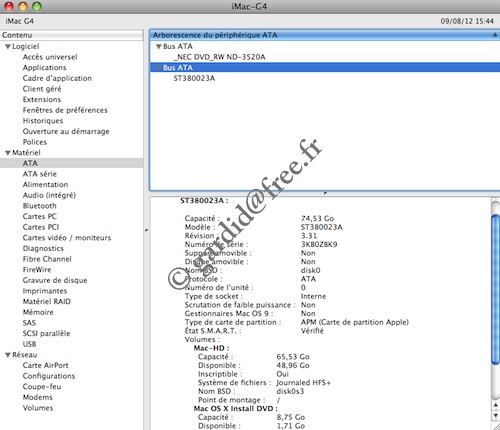Select Fenêtres de préférences
Image resolution: width=500 pixels, height=430 pixels.
click(x=65, y=110)
